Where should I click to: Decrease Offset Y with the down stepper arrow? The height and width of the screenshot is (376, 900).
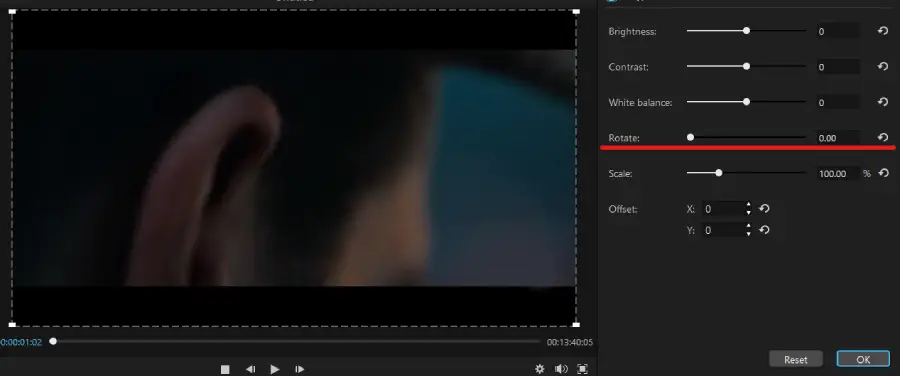748,234
